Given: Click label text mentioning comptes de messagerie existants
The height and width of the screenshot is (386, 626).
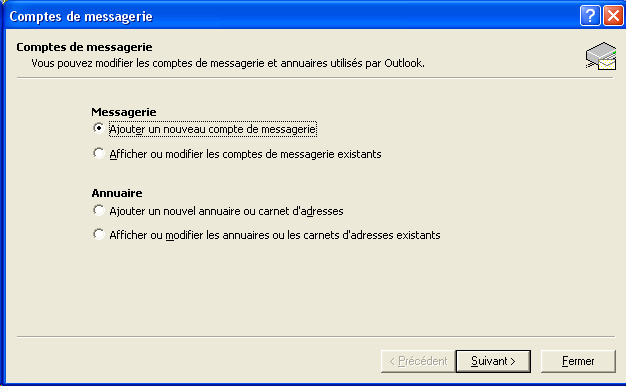Looking at the screenshot, I should pyautogui.click(x=246, y=154).
